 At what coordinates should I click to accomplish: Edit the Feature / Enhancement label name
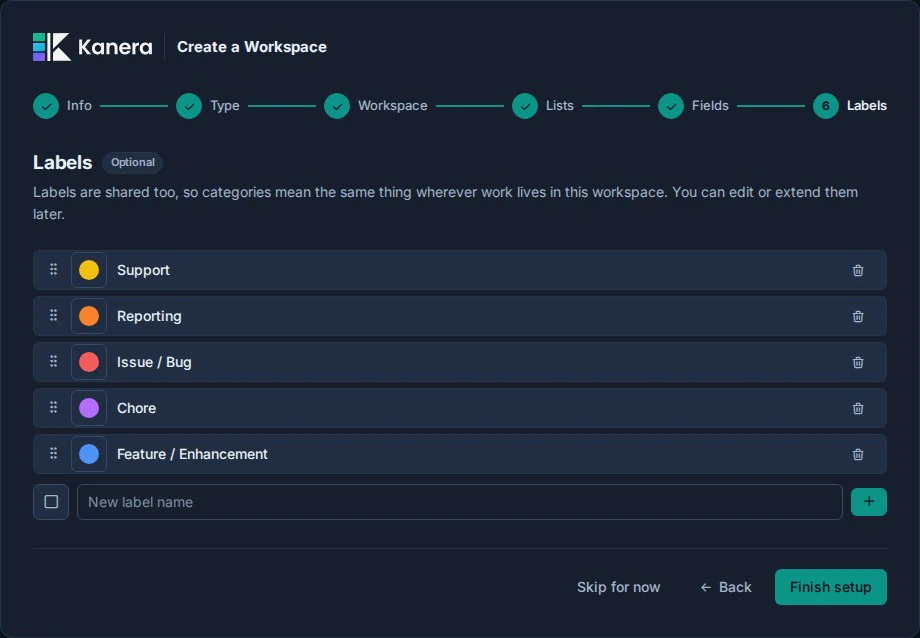[x=192, y=454]
